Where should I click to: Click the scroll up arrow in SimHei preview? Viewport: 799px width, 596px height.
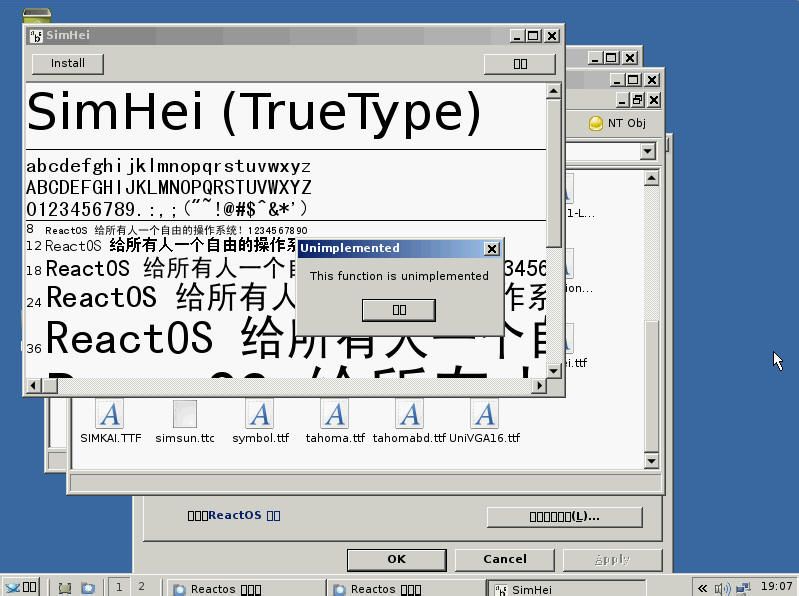[553, 91]
